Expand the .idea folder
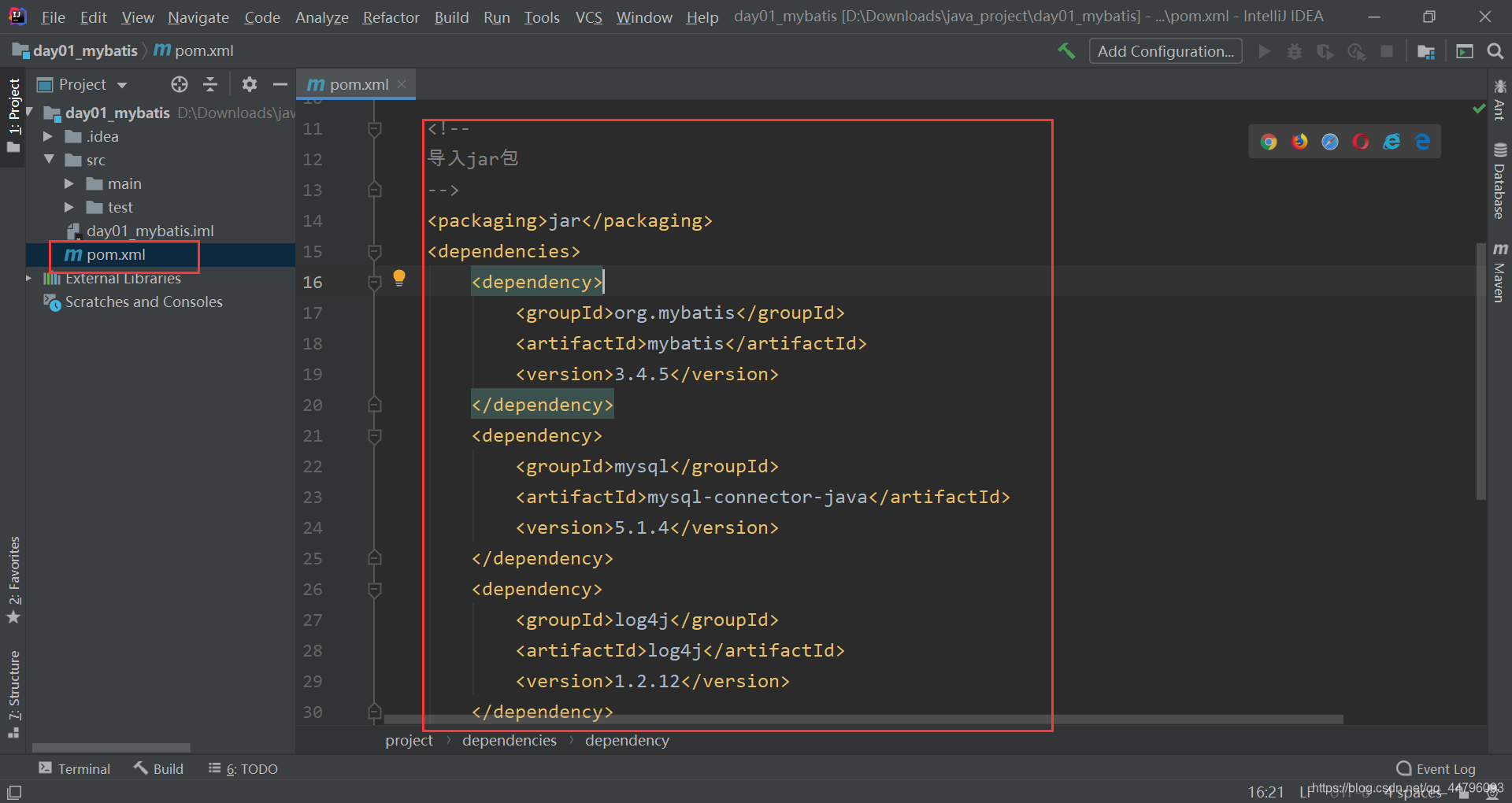The height and width of the screenshot is (803, 1512). 47,136
